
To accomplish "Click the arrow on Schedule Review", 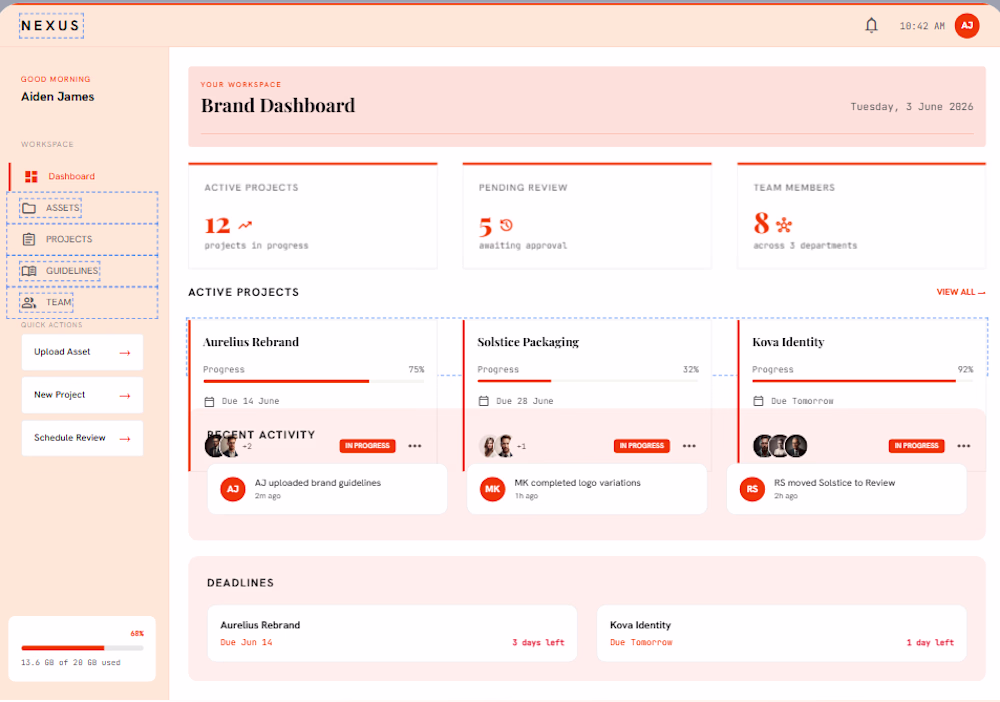I will click(x=125, y=439).
